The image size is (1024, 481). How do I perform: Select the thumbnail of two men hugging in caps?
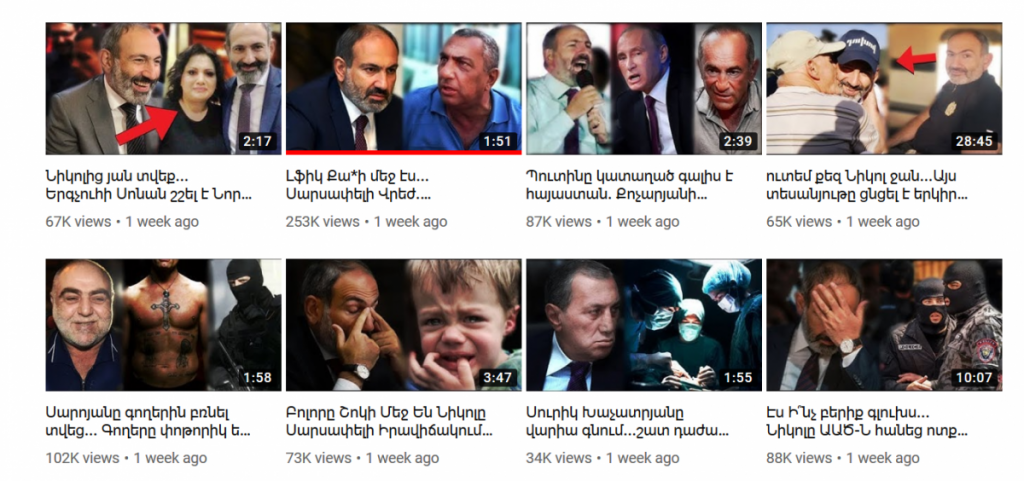(x=884, y=88)
